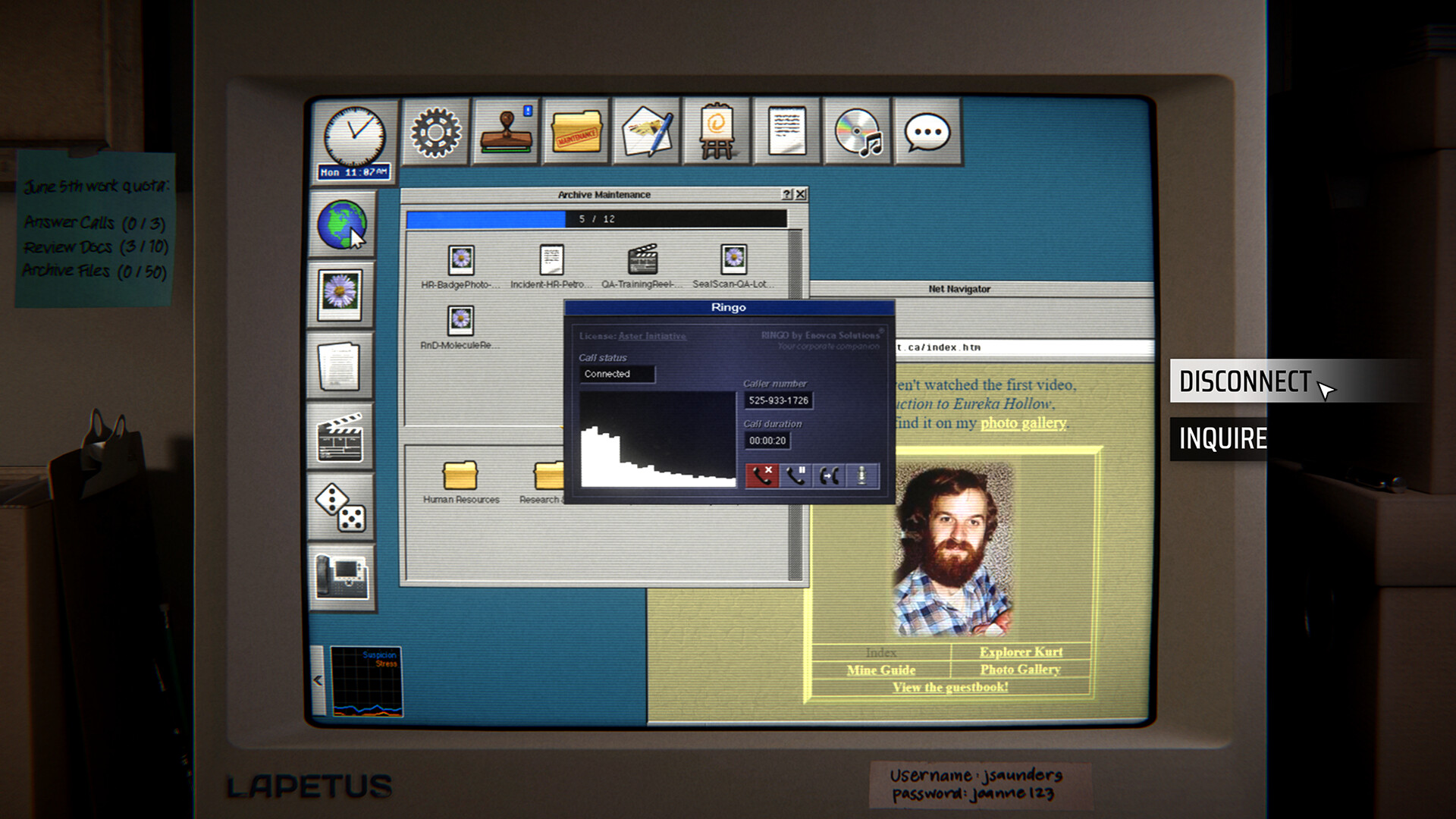Click View the guestbook link
Screen dimensions: 1456x819
(950, 687)
